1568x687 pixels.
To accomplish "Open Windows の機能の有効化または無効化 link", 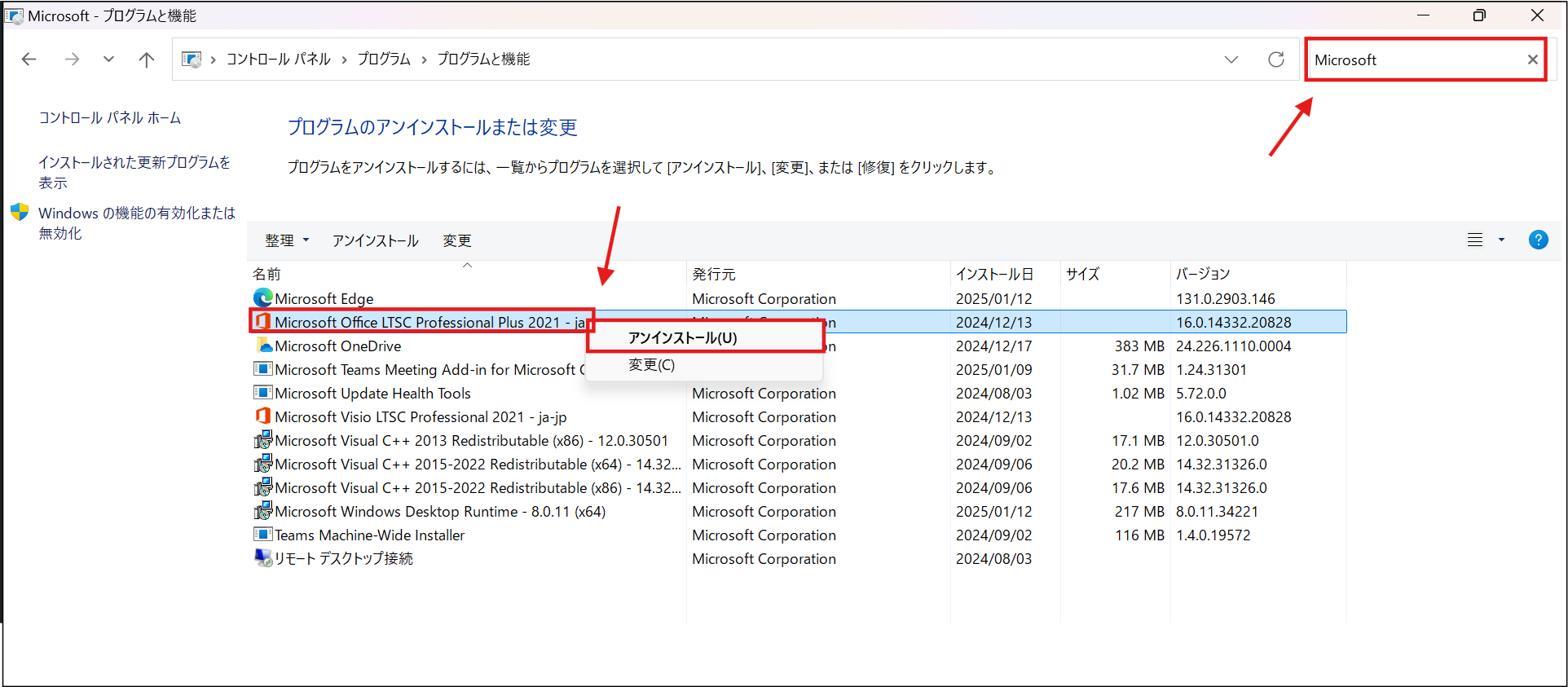I will tap(137, 222).
